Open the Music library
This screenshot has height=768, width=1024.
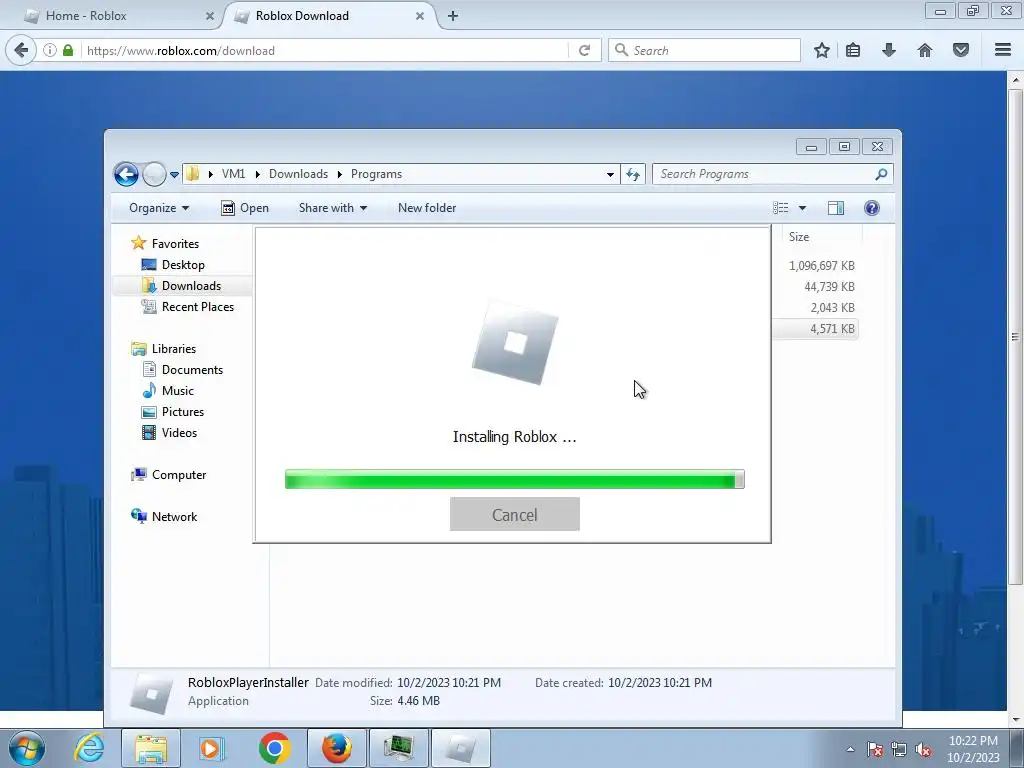178,391
